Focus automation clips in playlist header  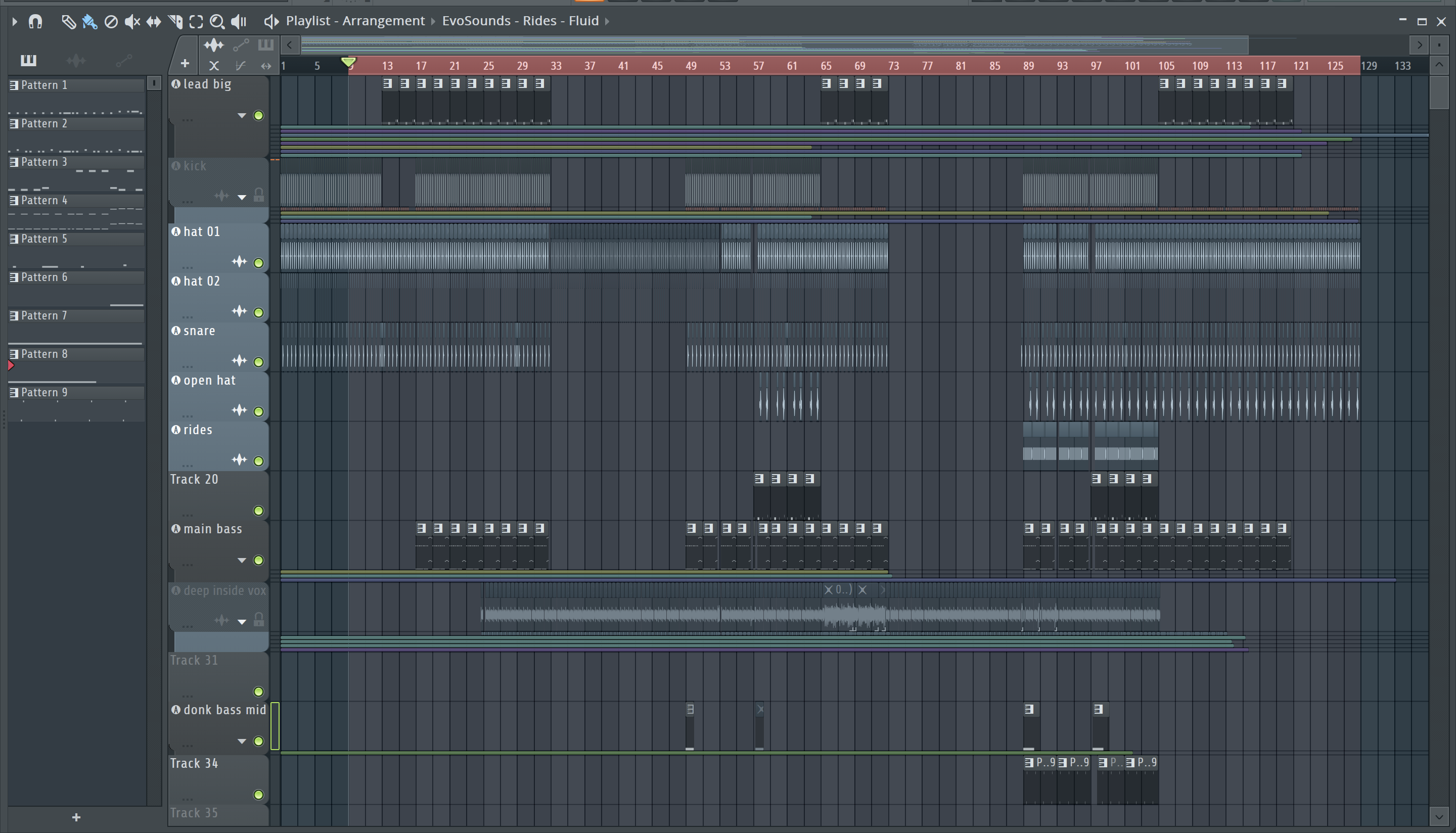point(241,44)
